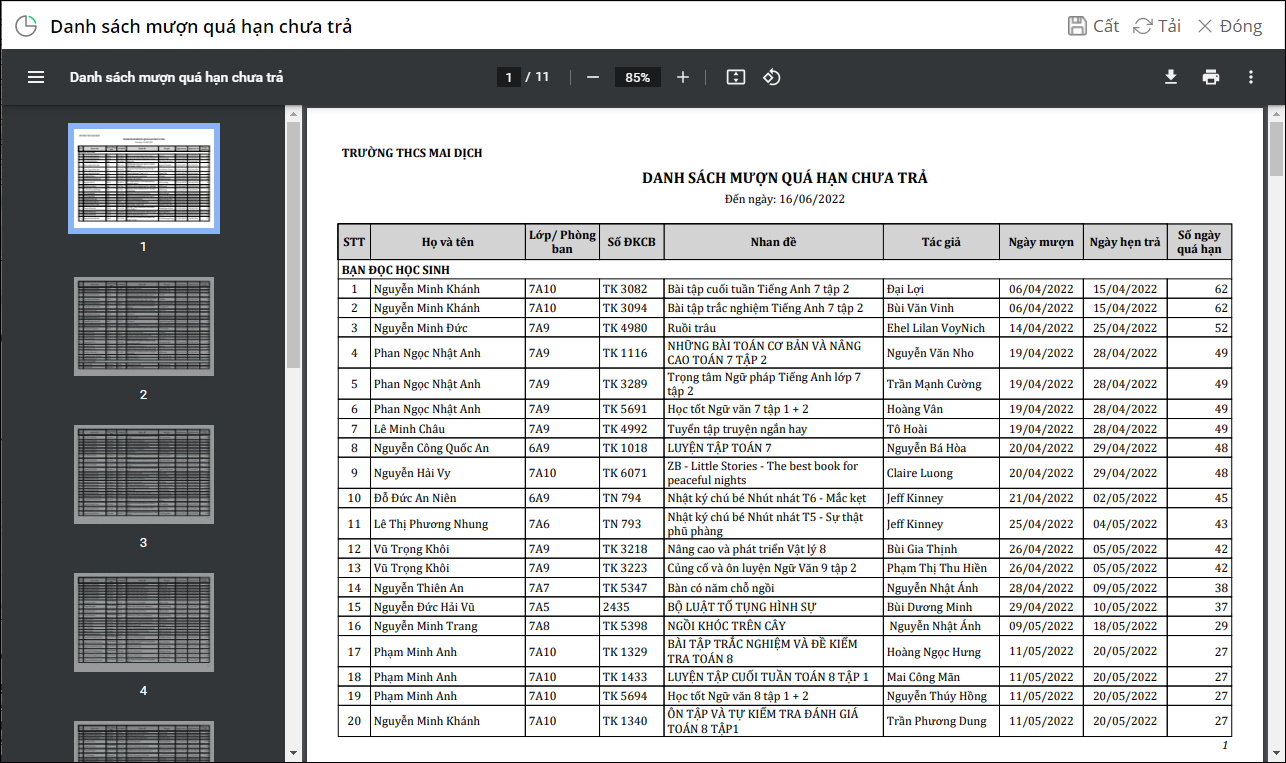1286x763 pixels.
Task: Print the overdue loans list
Action: (1211, 77)
